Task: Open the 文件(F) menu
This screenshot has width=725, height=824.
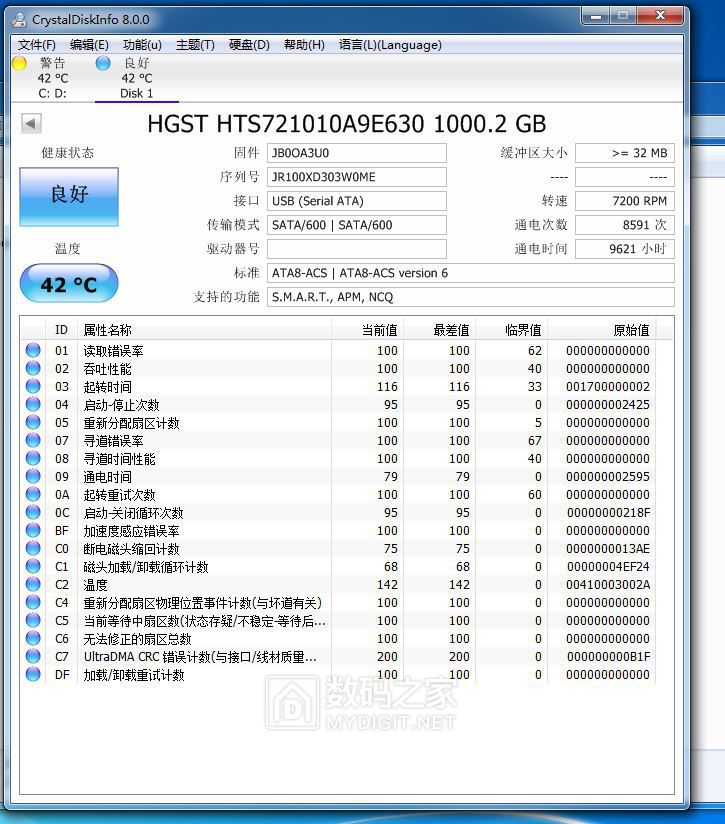Action: pyautogui.click(x=37, y=45)
